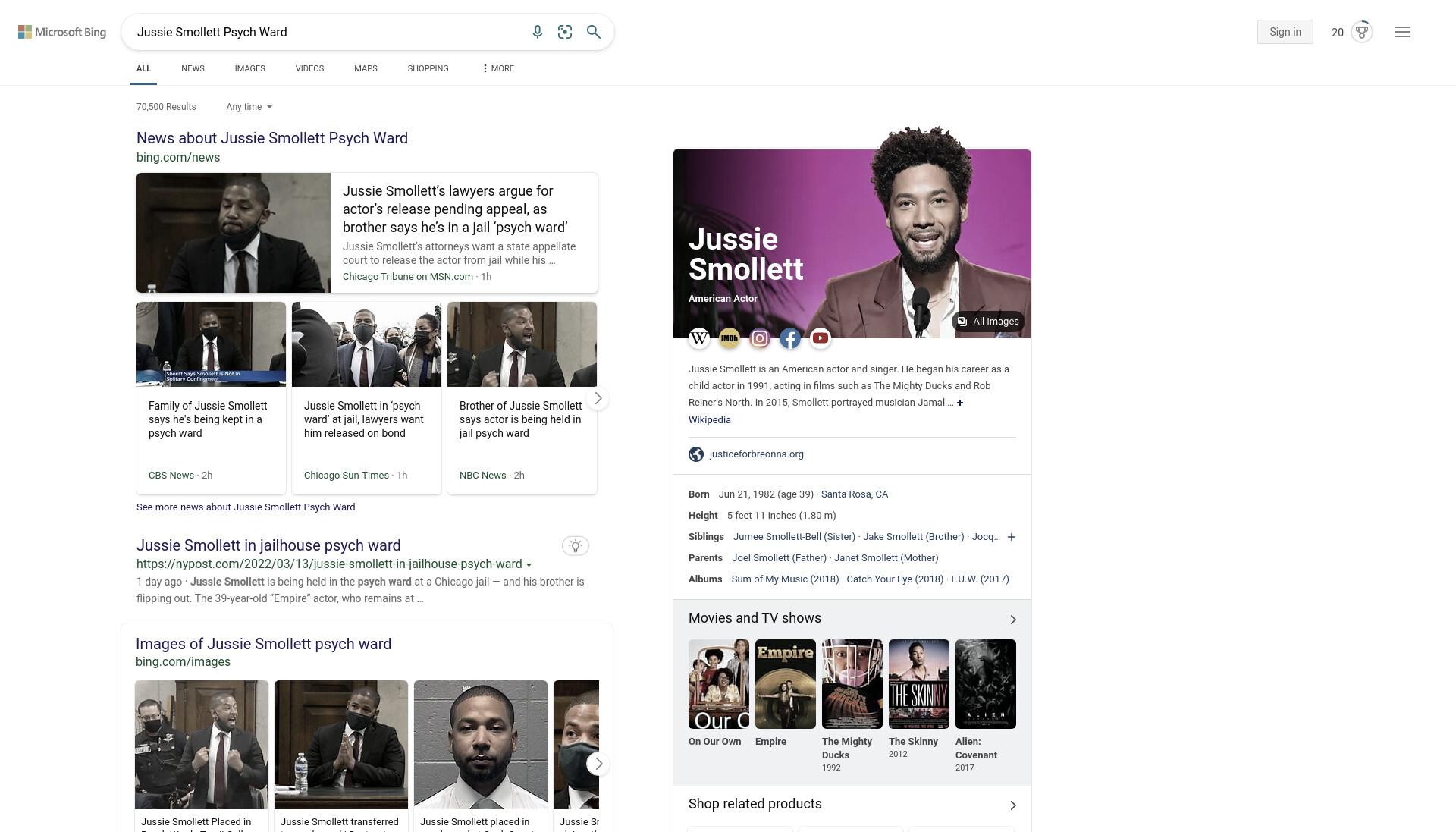
Task: Open Chicago Sun-Times psych ward article
Action: point(366,398)
